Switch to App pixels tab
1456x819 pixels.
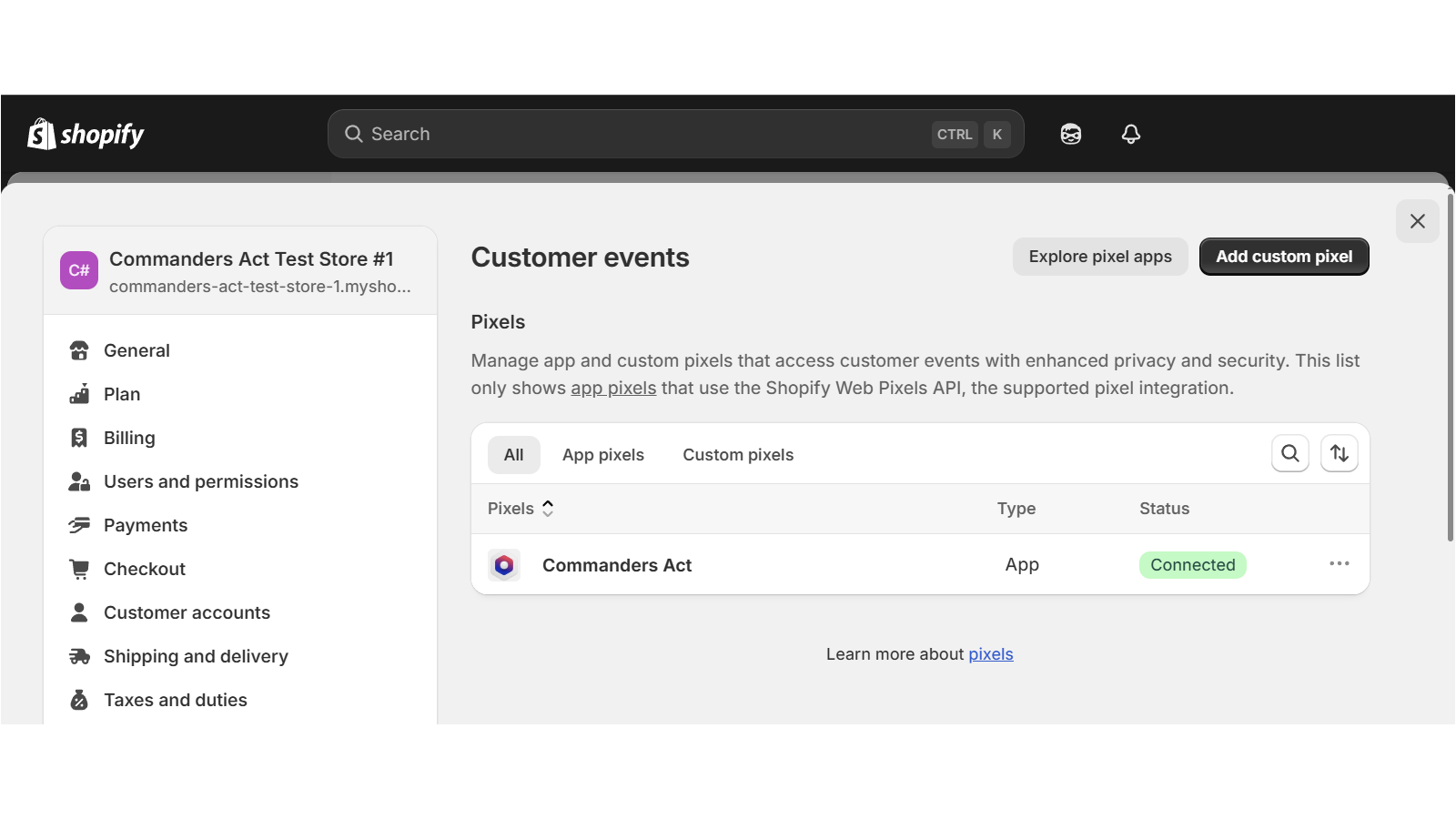(x=603, y=455)
